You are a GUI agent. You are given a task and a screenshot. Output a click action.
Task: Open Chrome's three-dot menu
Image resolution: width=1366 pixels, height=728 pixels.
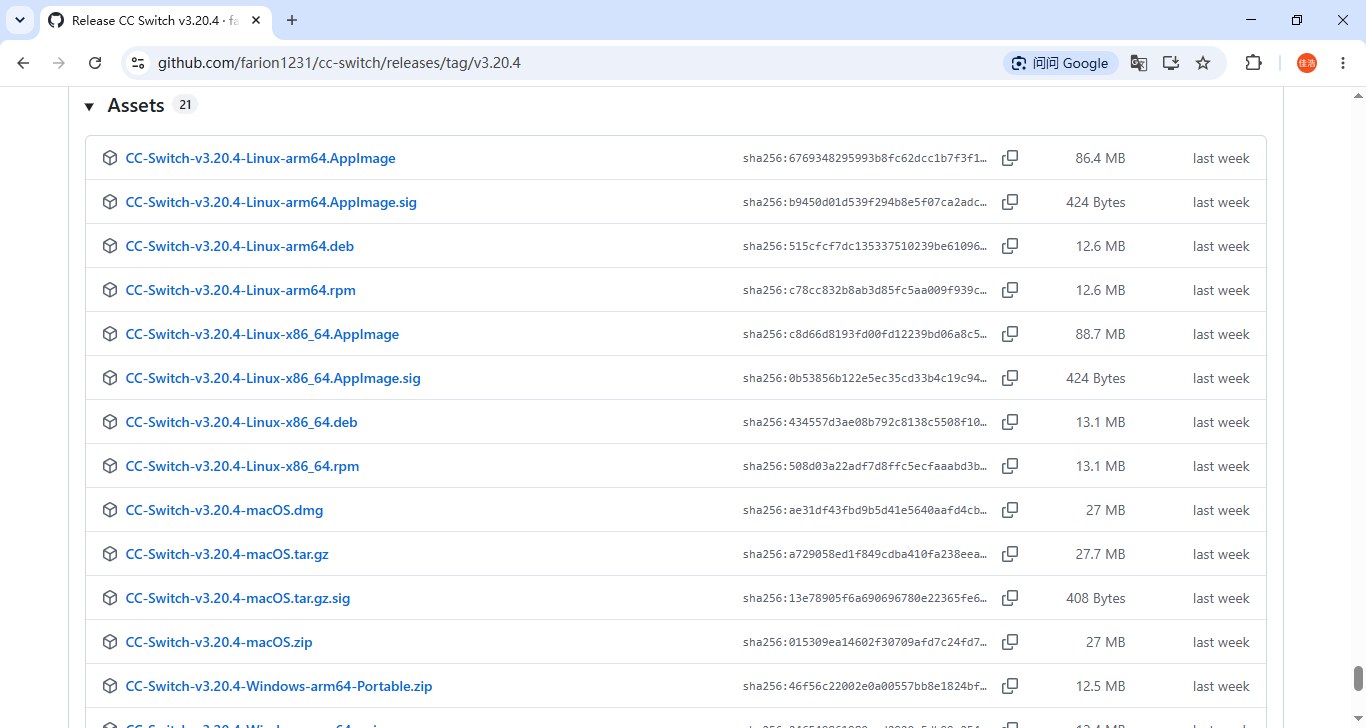pos(1343,63)
